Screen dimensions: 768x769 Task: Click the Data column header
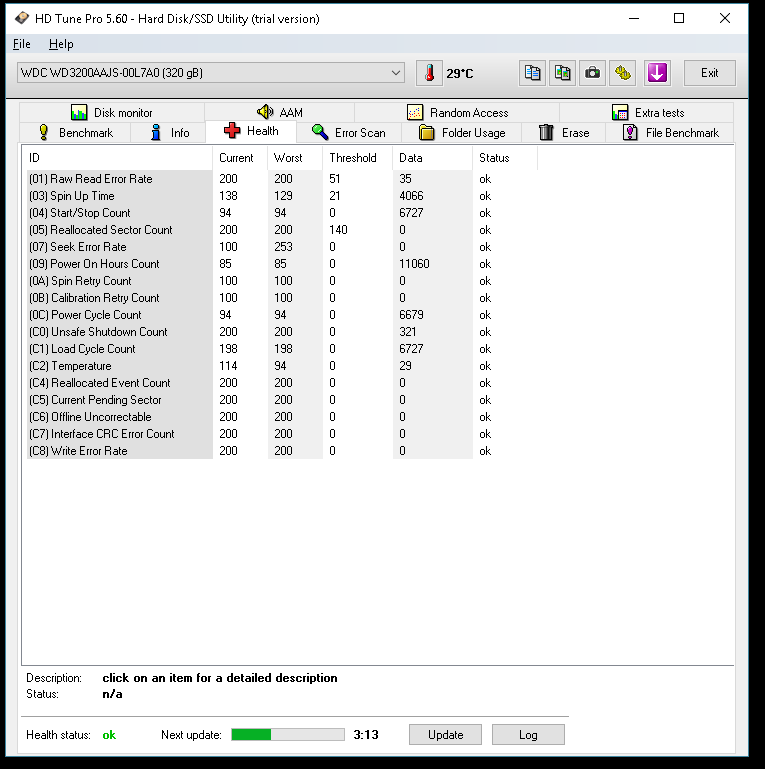pos(433,158)
